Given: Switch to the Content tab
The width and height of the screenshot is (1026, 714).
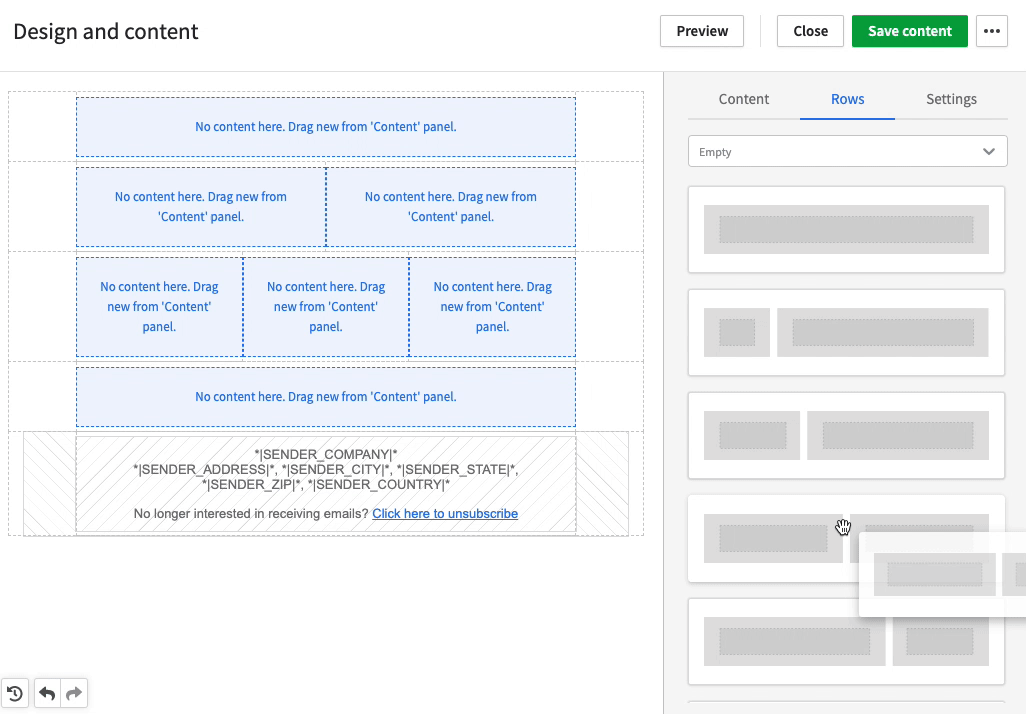Looking at the screenshot, I should [743, 99].
